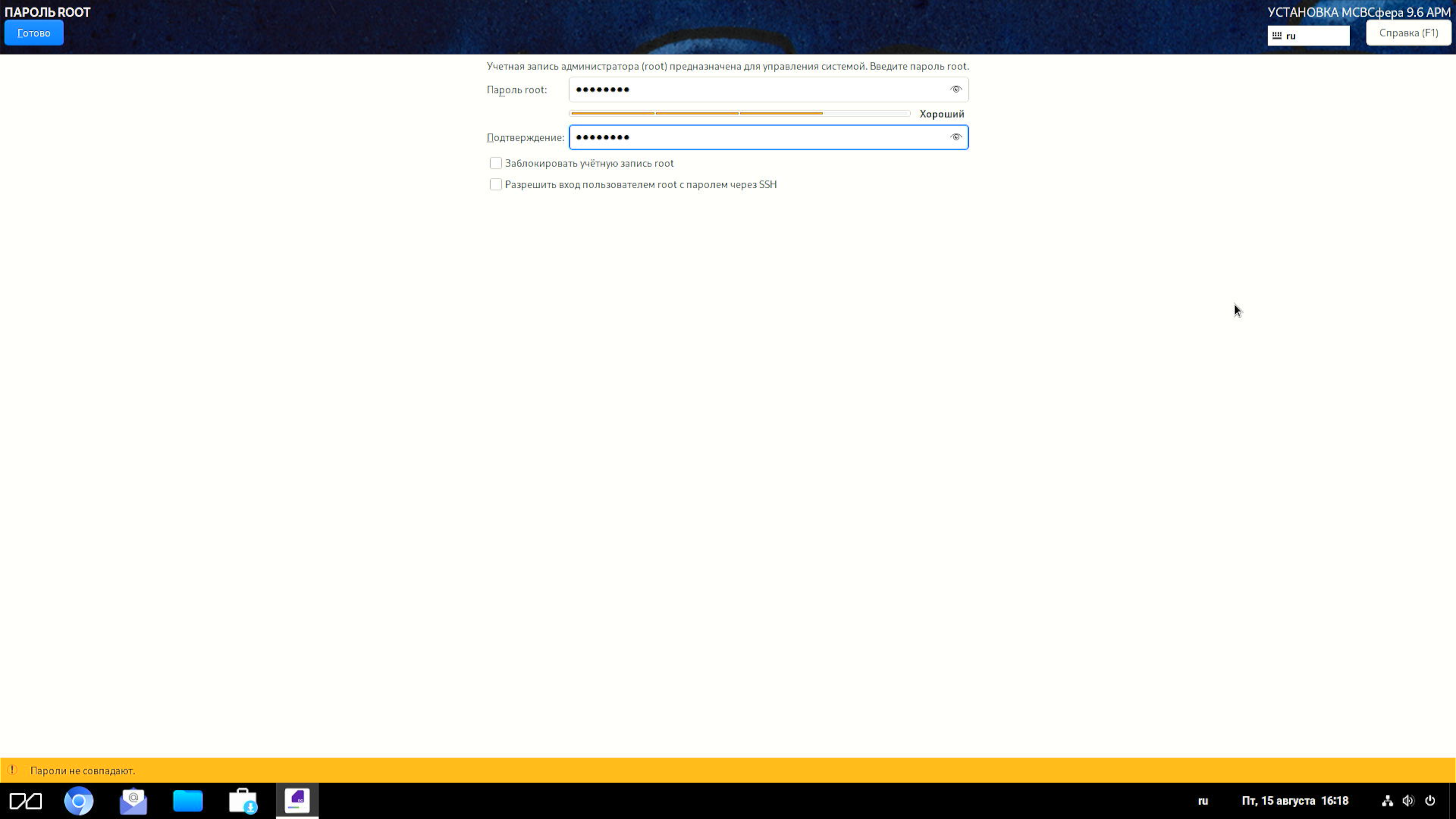Focus the Подтверждение password field
Screen dimensions: 1456x819
(758, 137)
